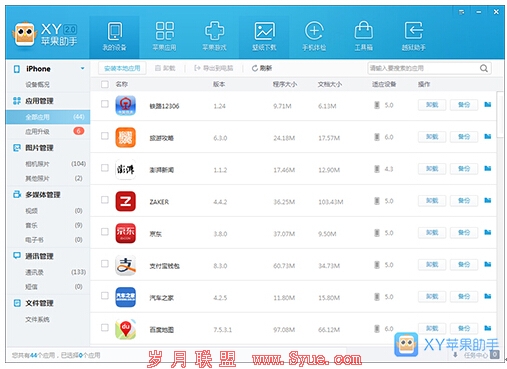The width and height of the screenshot is (507, 369).
Task: Open the 壁纸下载 wallpaper tab
Action: [x=264, y=37]
